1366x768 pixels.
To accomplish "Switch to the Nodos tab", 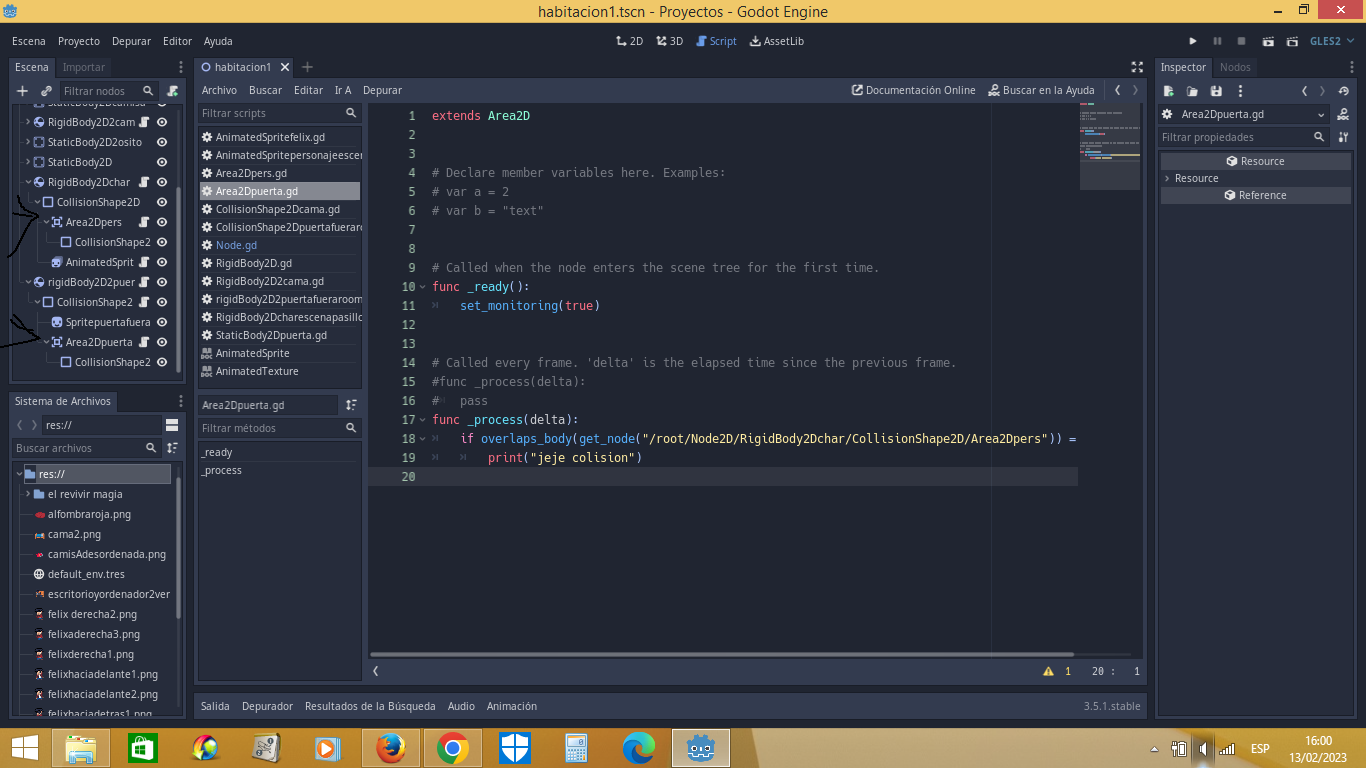I will pyautogui.click(x=1235, y=67).
